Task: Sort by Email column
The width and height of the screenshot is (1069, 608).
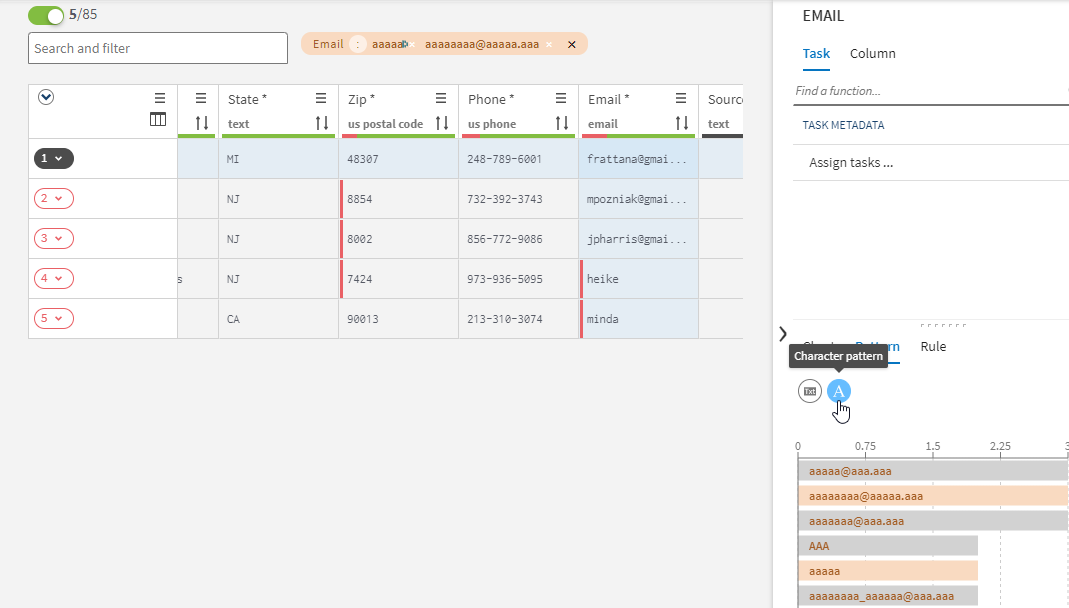Action: (x=682, y=123)
